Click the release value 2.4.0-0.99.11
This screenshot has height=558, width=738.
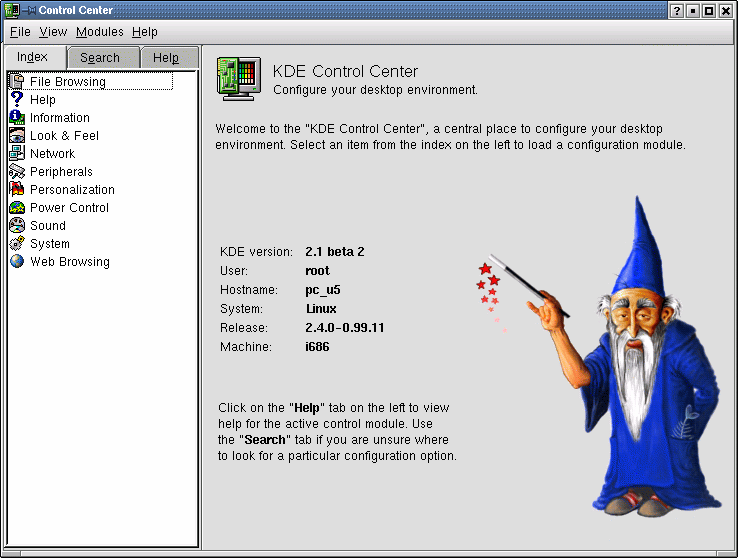pos(345,327)
